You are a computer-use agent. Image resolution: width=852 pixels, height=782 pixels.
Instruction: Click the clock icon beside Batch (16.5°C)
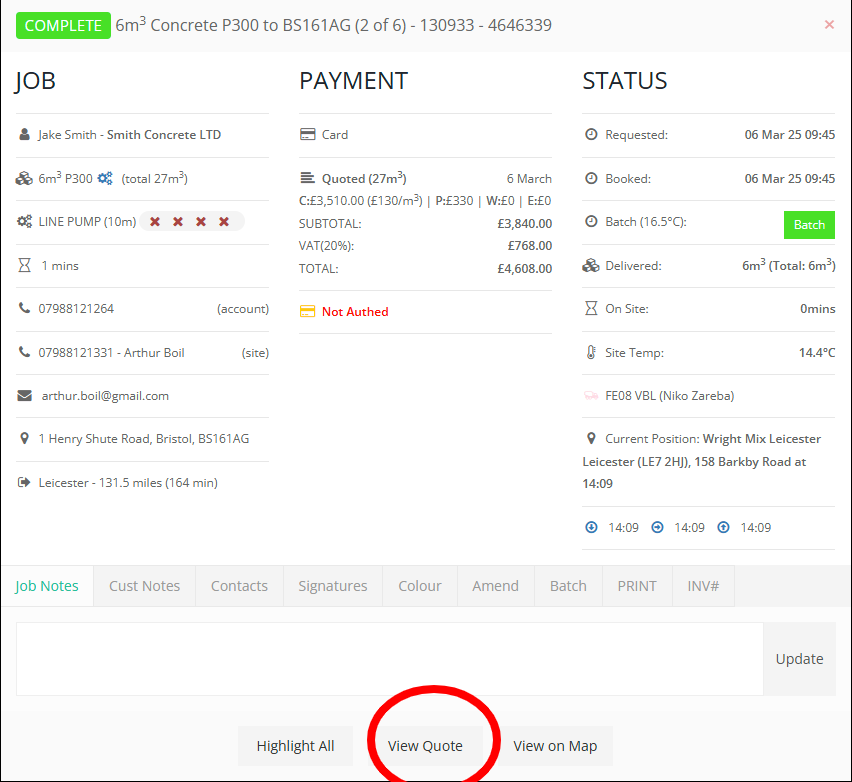tap(591, 221)
